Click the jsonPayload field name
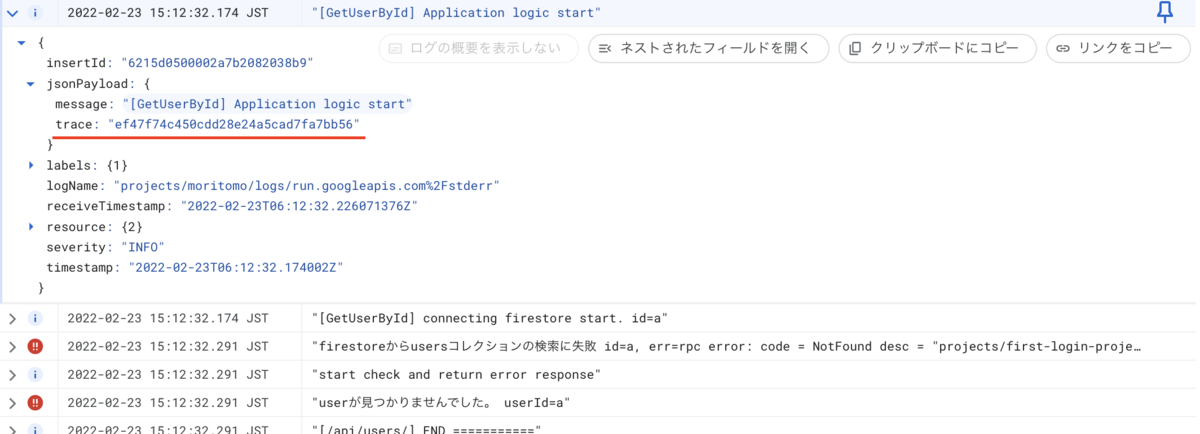Screen dimensions: 1200x434 pyautogui.click(x=86, y=84)
